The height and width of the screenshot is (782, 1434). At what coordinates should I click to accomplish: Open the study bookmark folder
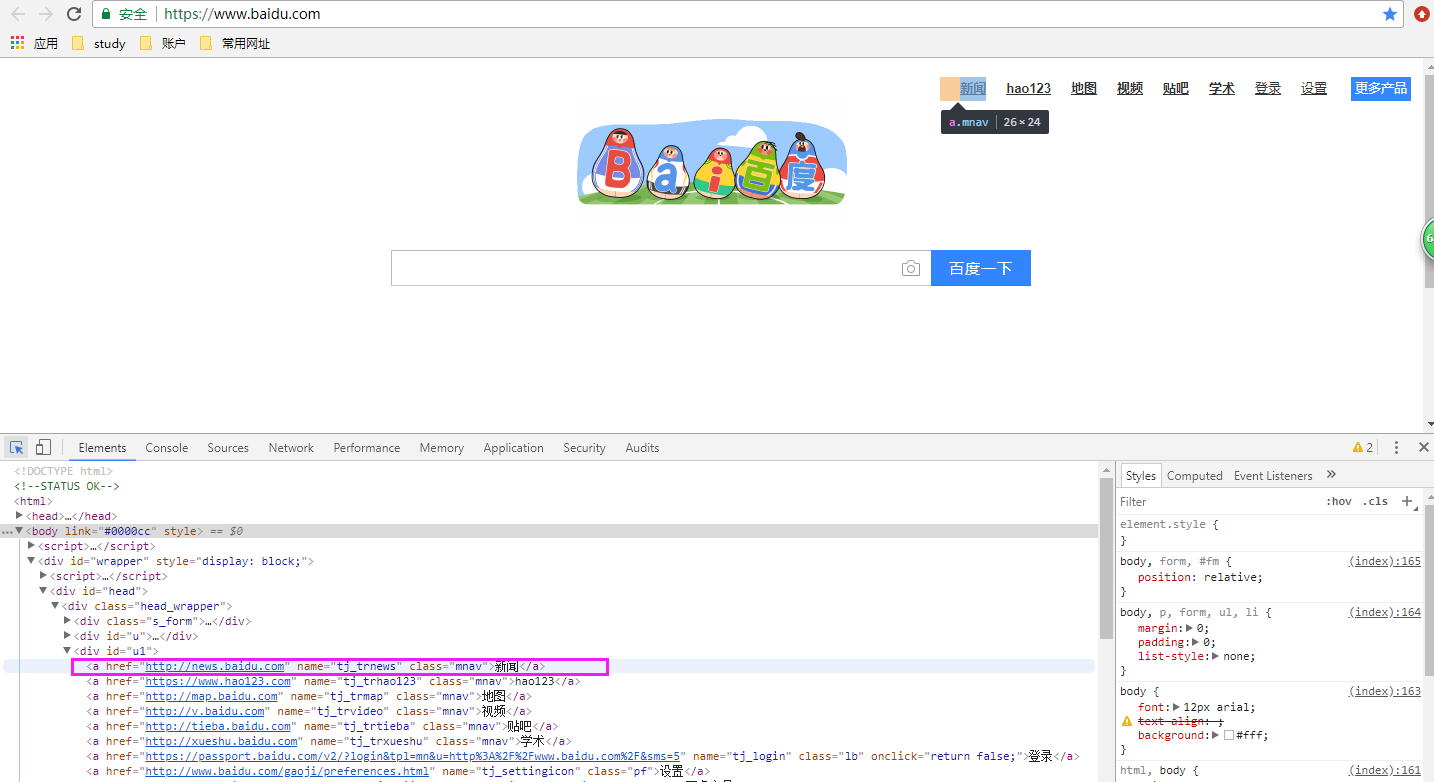pos(98,43)
